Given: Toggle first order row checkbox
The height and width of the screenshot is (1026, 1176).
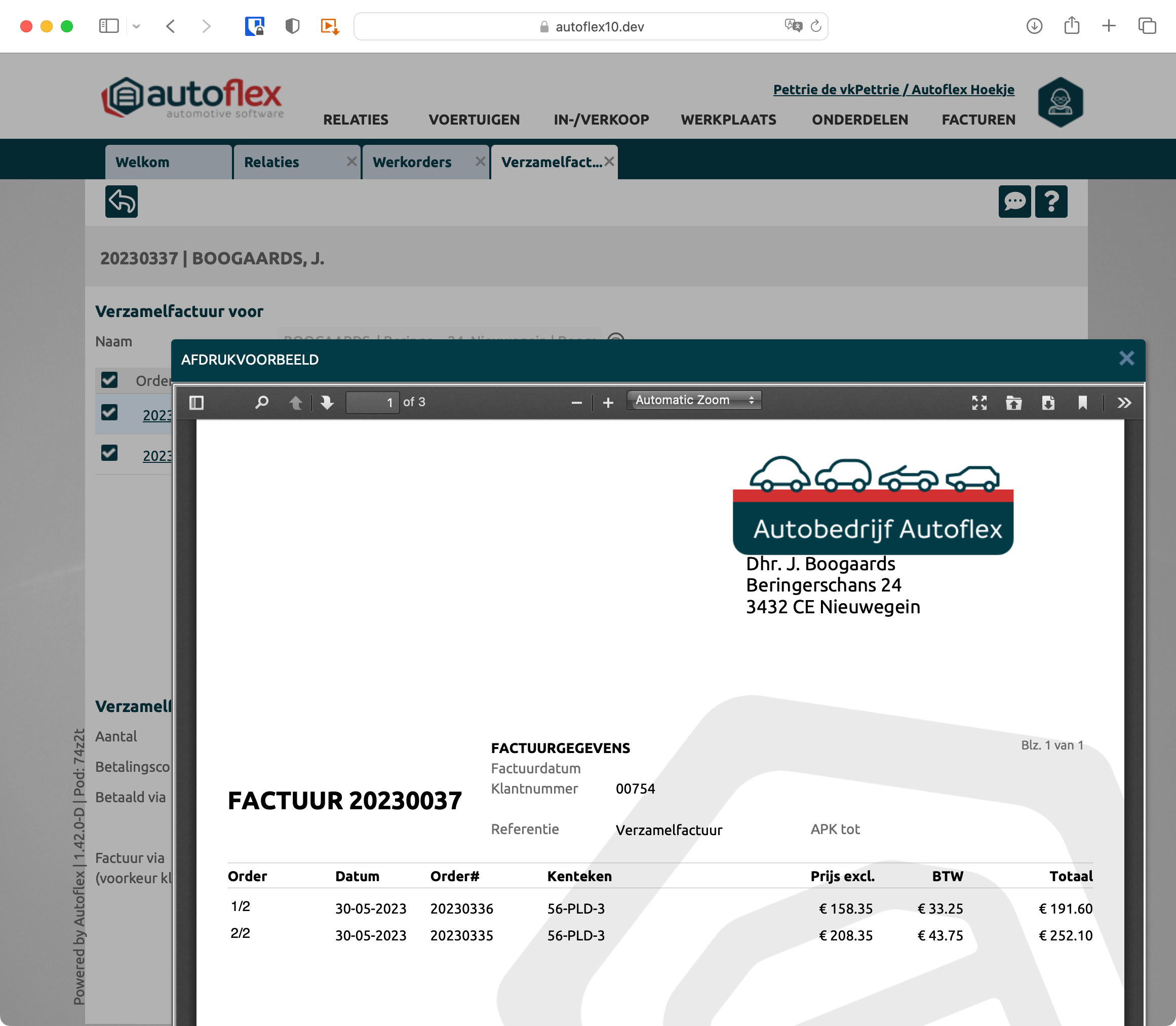Looking at the screenshot, I should 109,413.
